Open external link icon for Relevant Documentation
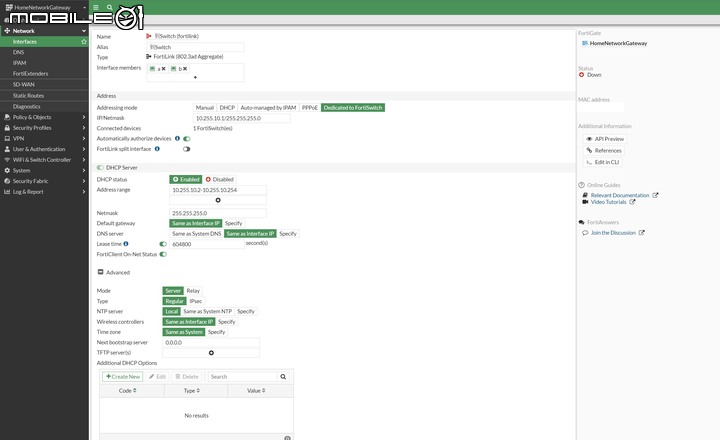This screenshot has width=720, height=440. pyautogui.click(x=655, y=195)
